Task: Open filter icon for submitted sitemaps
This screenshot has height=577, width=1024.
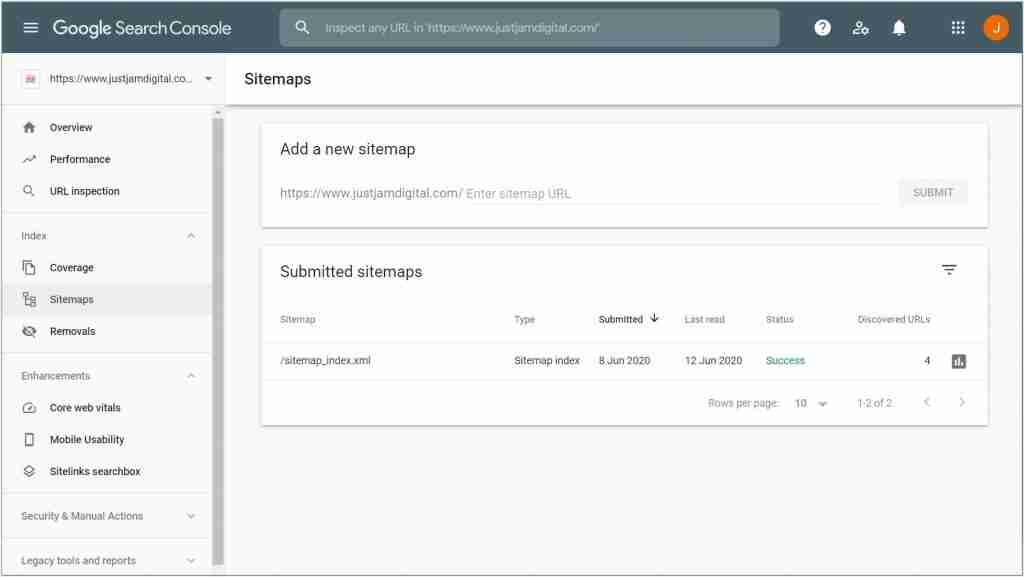Action: pyautogui.click(x=949, y=270)
